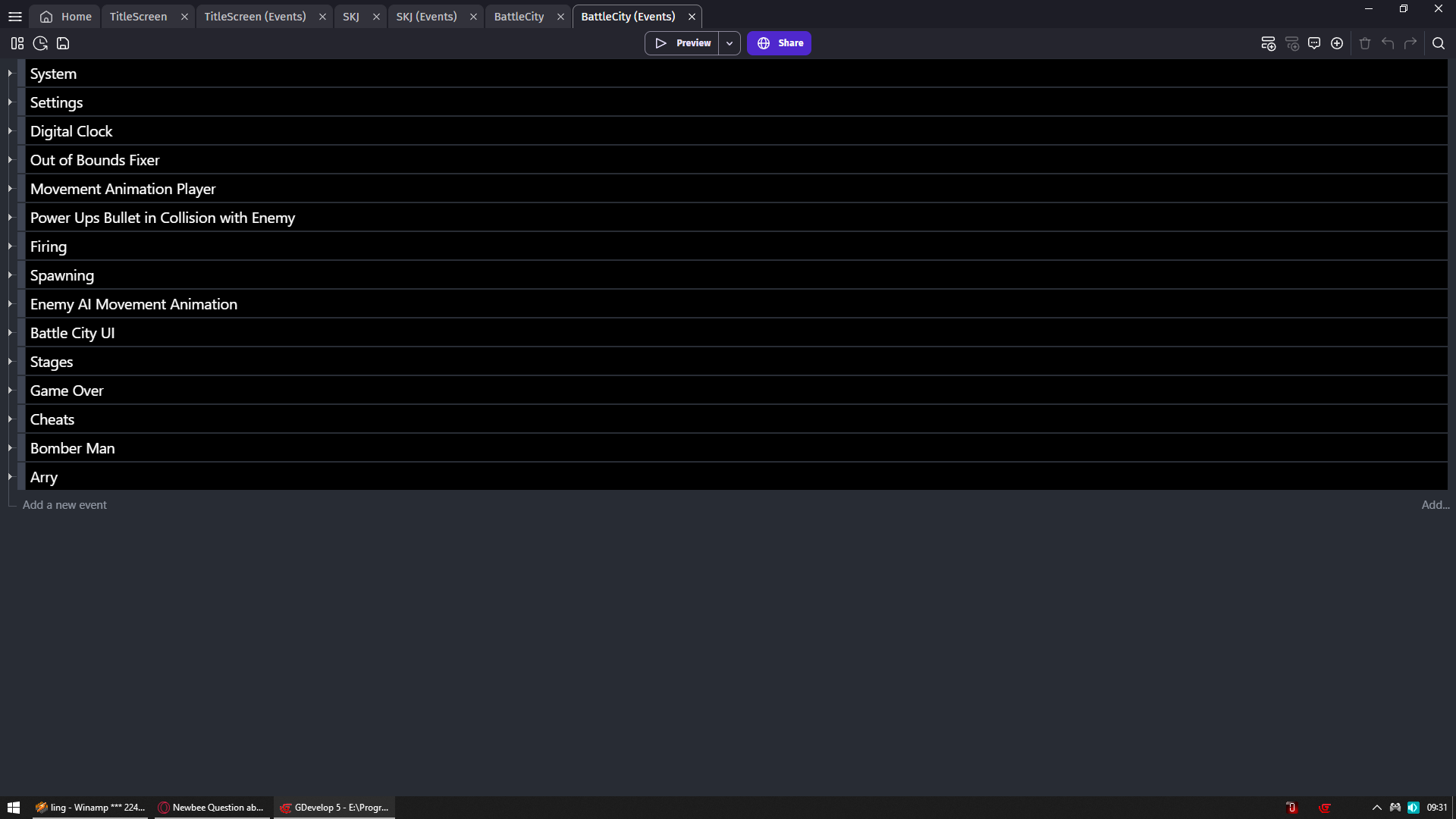Redo the last change
This screenshot has height=819, width=1456.
click(x=1410, y=43)
